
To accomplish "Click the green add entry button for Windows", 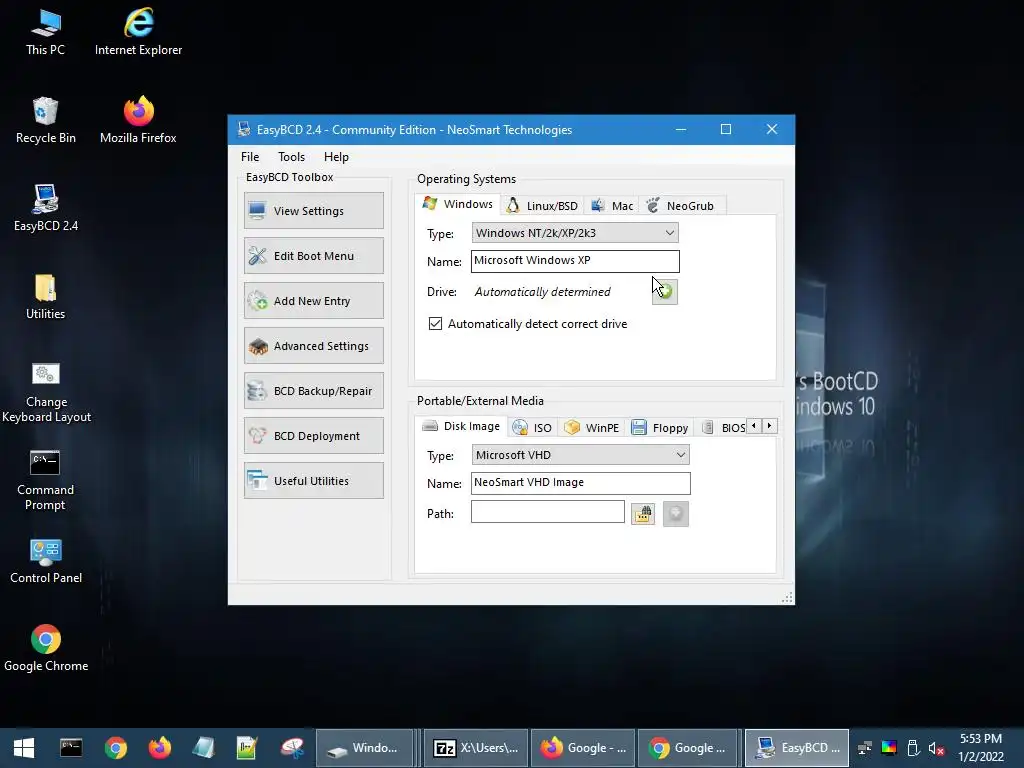I will point(665,291).
